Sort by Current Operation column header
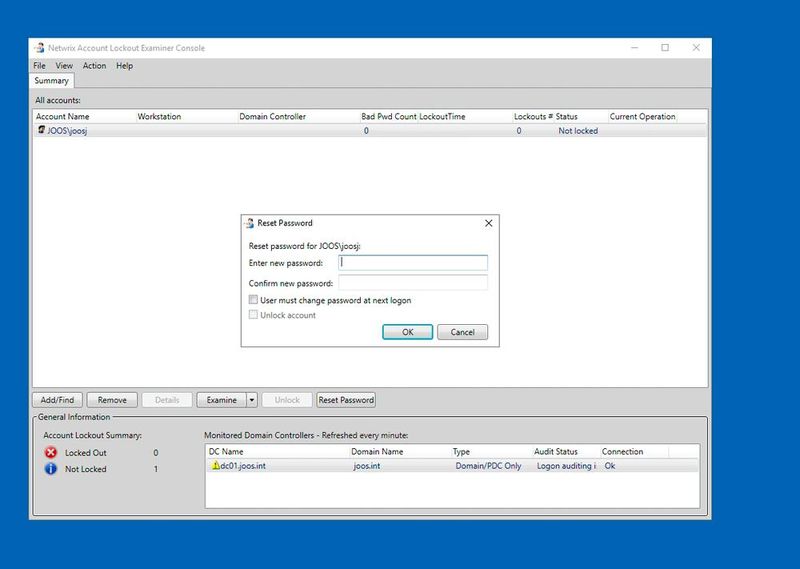The width and height of the screenshot is (800, 569). point(642,116)
